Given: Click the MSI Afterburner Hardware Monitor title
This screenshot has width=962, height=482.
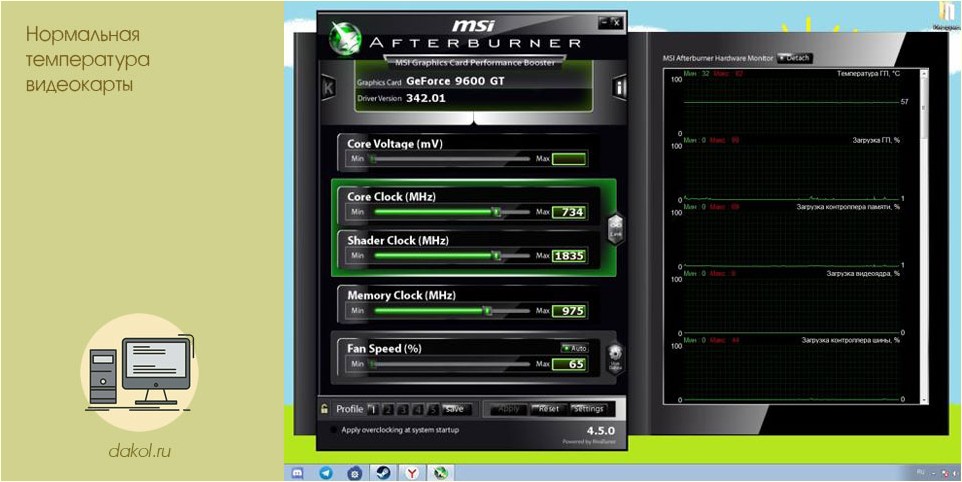Looking at the screenshot, I should pos(718,58).
